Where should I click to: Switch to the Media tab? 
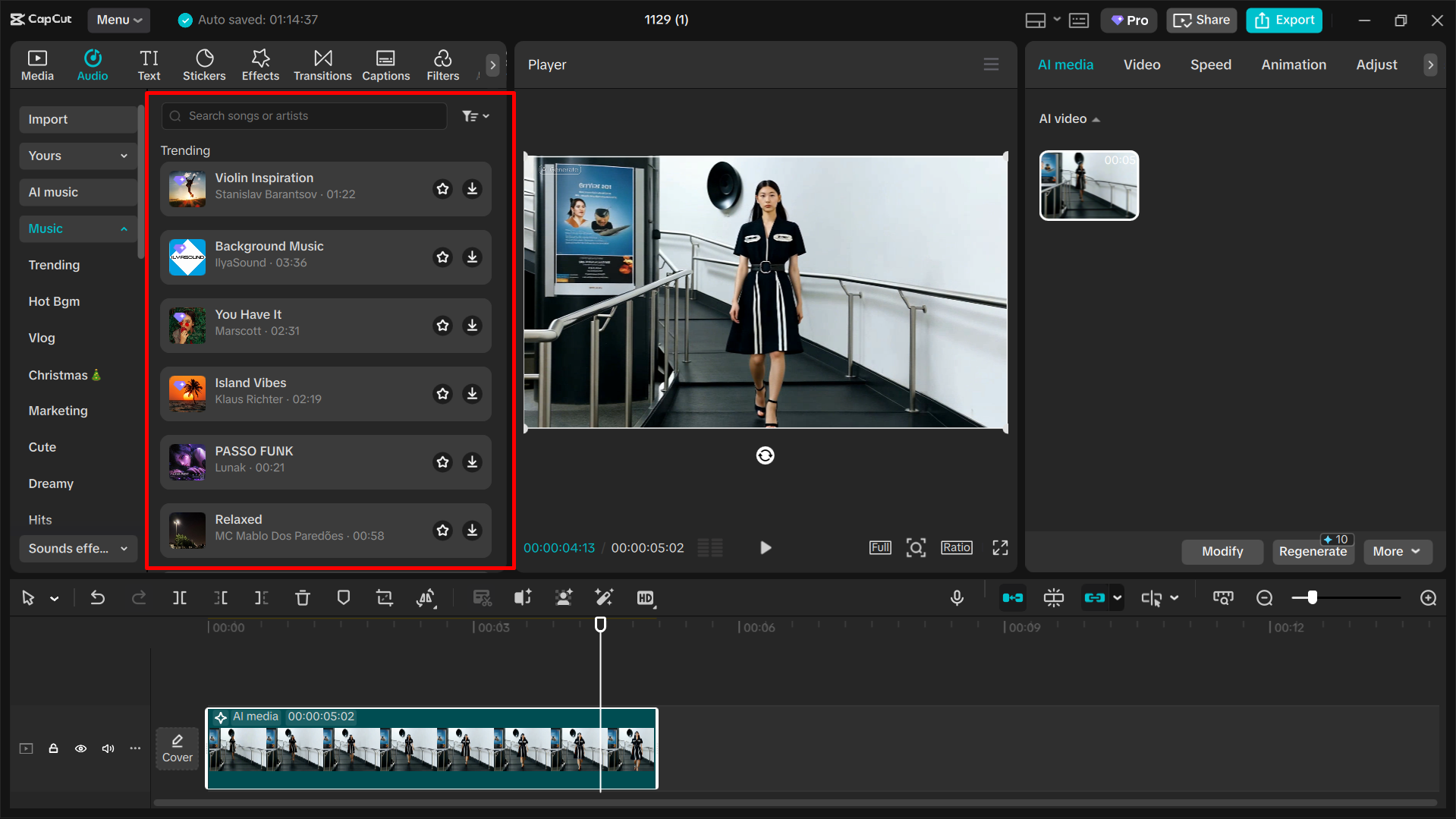point(37,65)
